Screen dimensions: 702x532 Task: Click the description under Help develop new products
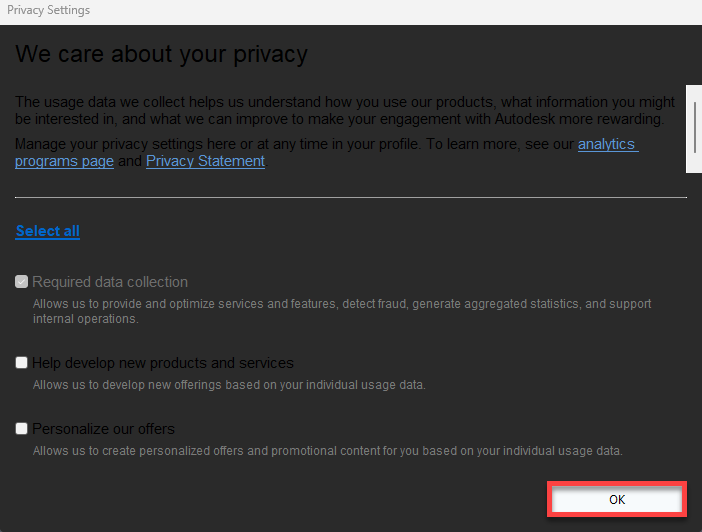pyautogui.click(x=229, y=385)
